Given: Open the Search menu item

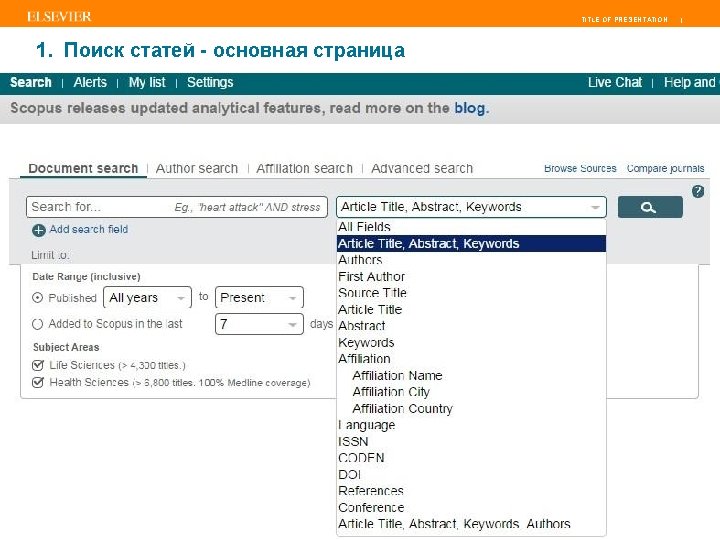Looking at the screenshot, I should point(31,83).
